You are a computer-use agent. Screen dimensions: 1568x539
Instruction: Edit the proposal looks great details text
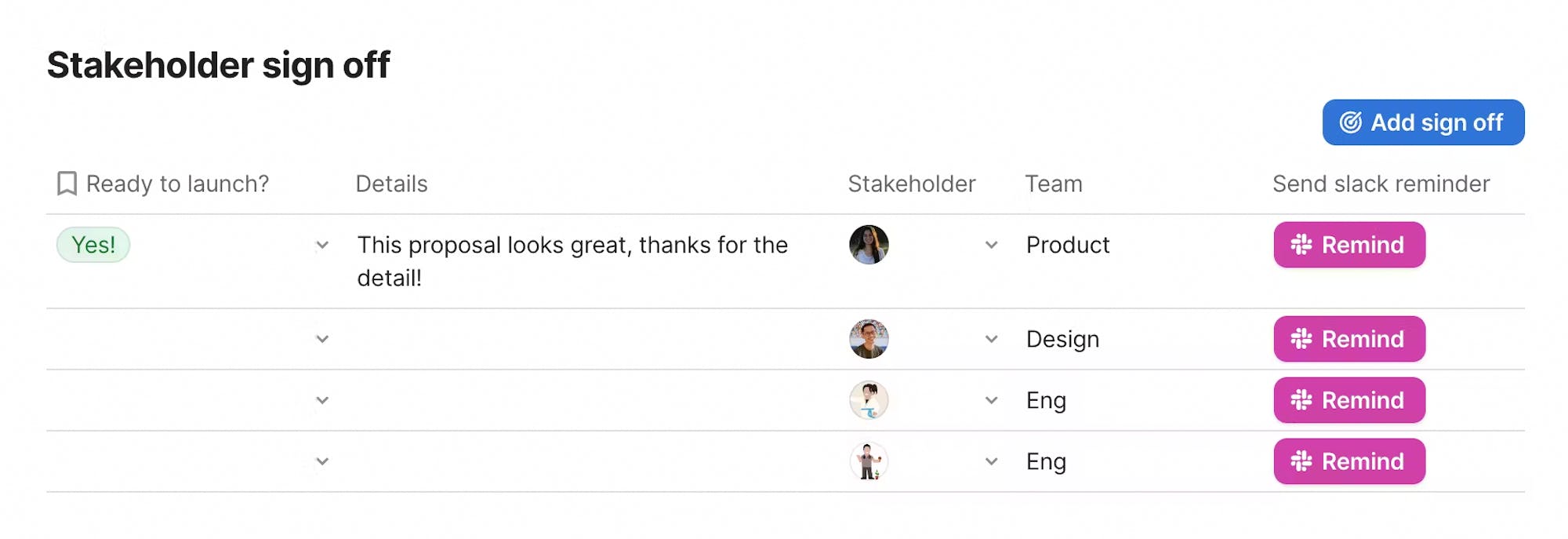coord(572,261)
